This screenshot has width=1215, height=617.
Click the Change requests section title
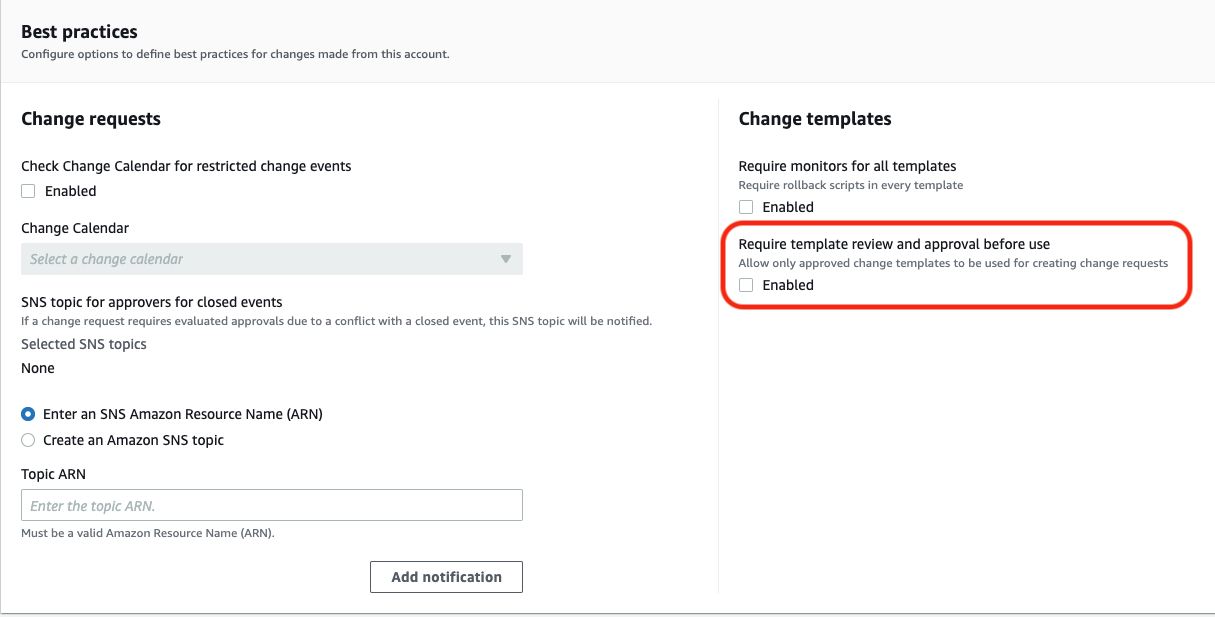point(90,119)
